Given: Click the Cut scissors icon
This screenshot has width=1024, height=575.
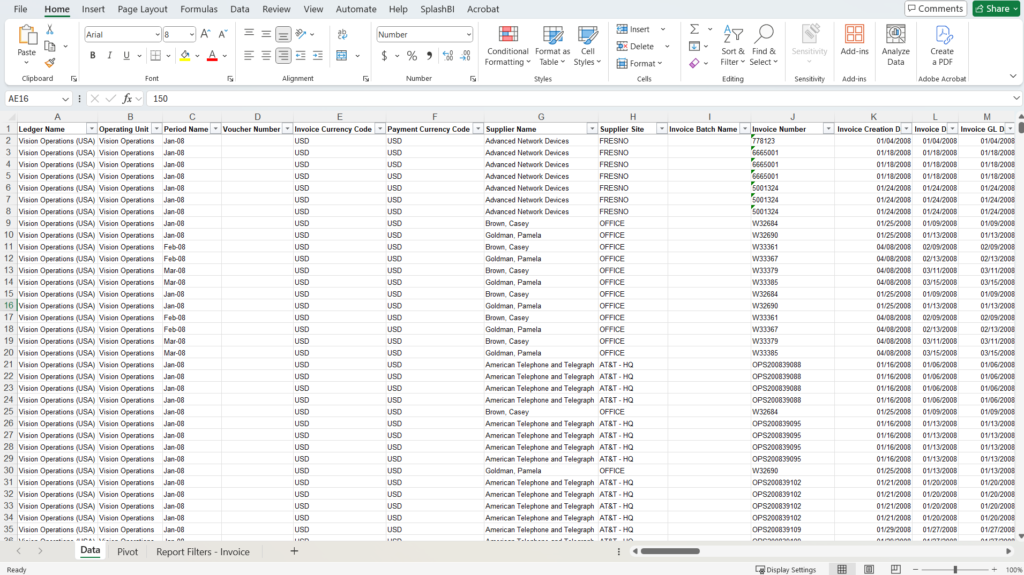Looking at the screenshot, I should [x=50, y=30].
